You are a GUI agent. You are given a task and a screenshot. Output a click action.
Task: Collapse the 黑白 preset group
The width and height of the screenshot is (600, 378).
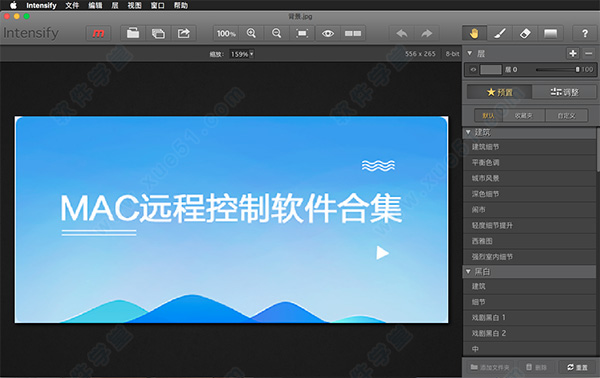(x=468, y=272)
